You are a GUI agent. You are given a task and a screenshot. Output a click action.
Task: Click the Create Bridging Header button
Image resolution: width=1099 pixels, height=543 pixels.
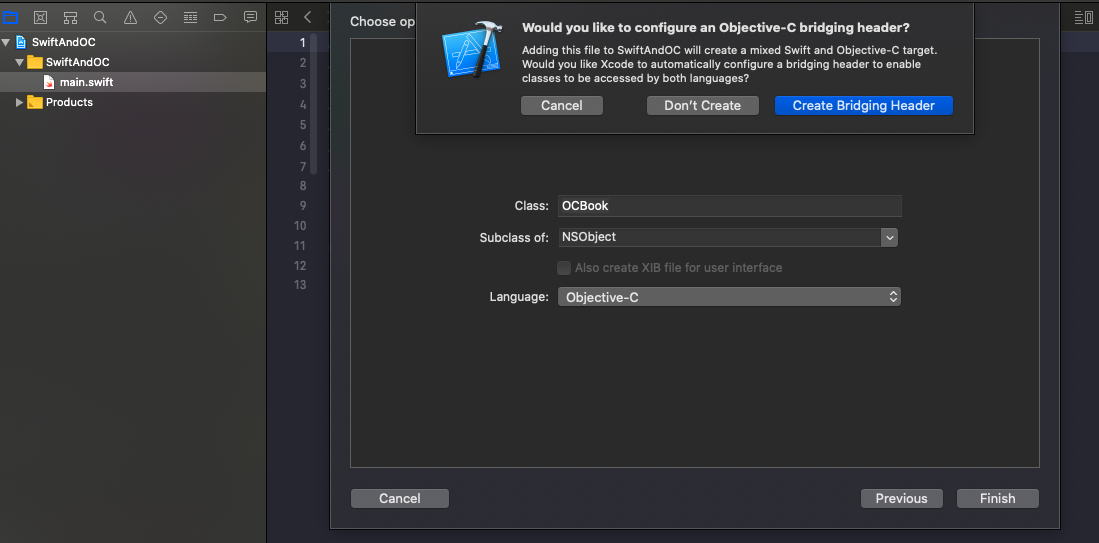pyautogui.click(x=863, y=105)
